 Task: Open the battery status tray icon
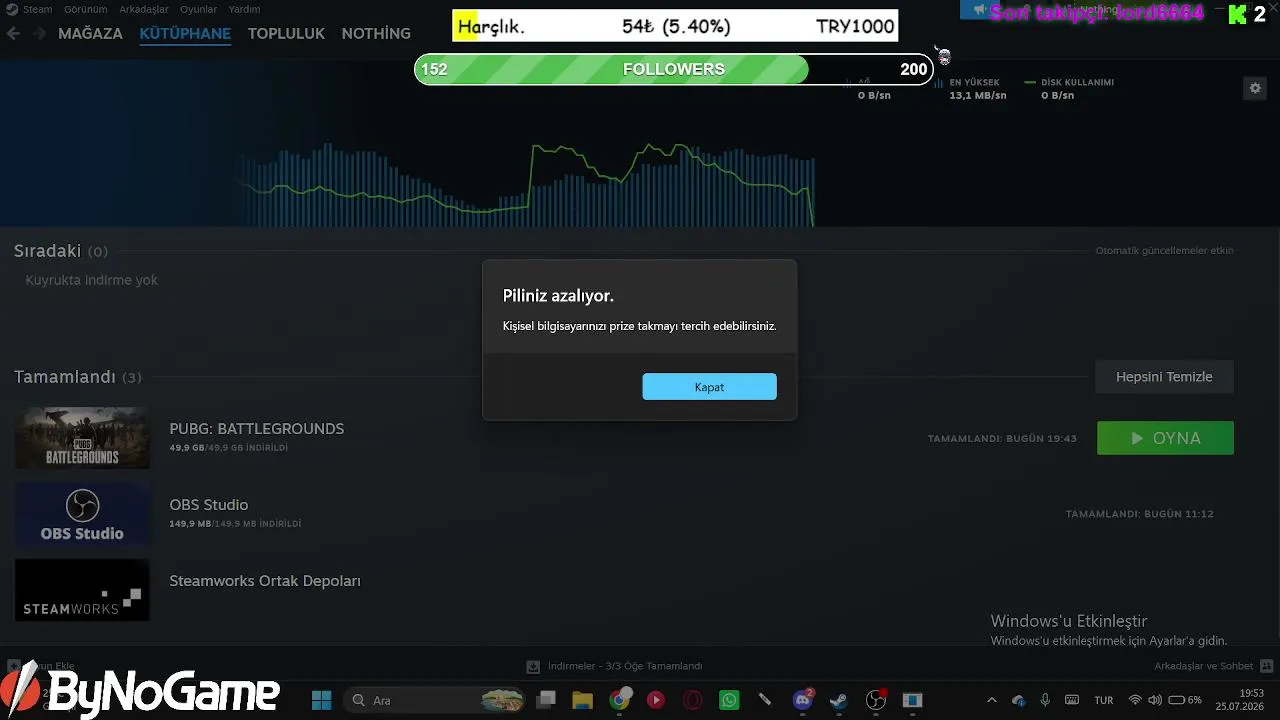pos(1185,700)
